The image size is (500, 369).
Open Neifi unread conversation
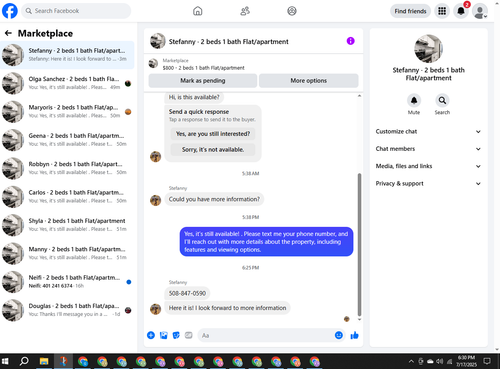point(67,281)
